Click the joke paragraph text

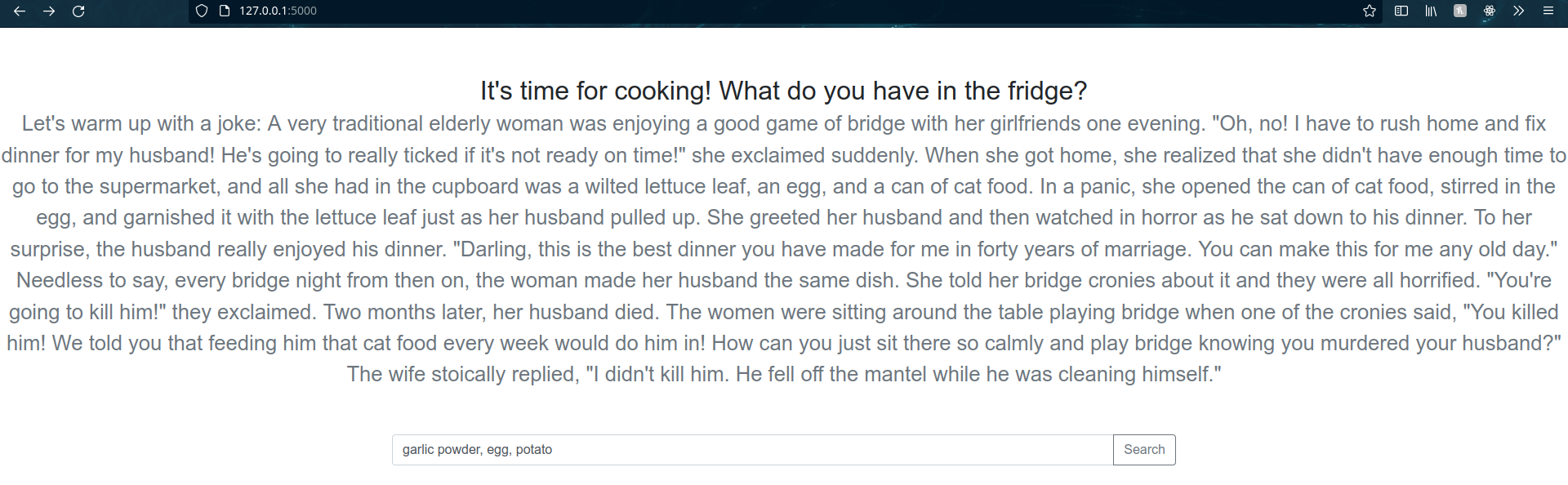(783, 249)
